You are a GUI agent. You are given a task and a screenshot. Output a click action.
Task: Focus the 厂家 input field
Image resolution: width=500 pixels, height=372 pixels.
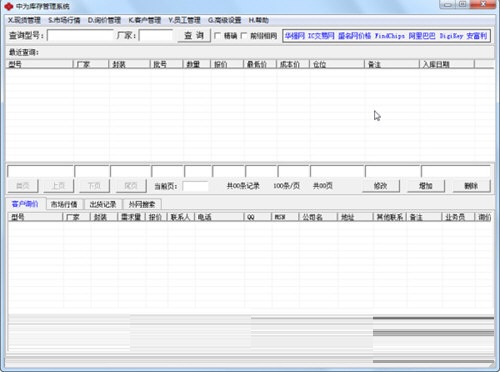156,35
